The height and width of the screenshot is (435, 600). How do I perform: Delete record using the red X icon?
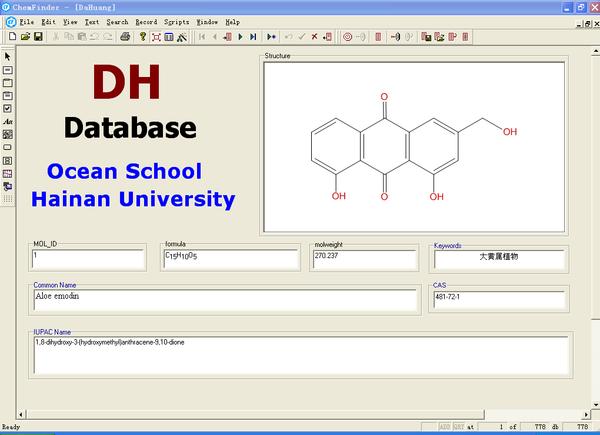click(314, 37)
